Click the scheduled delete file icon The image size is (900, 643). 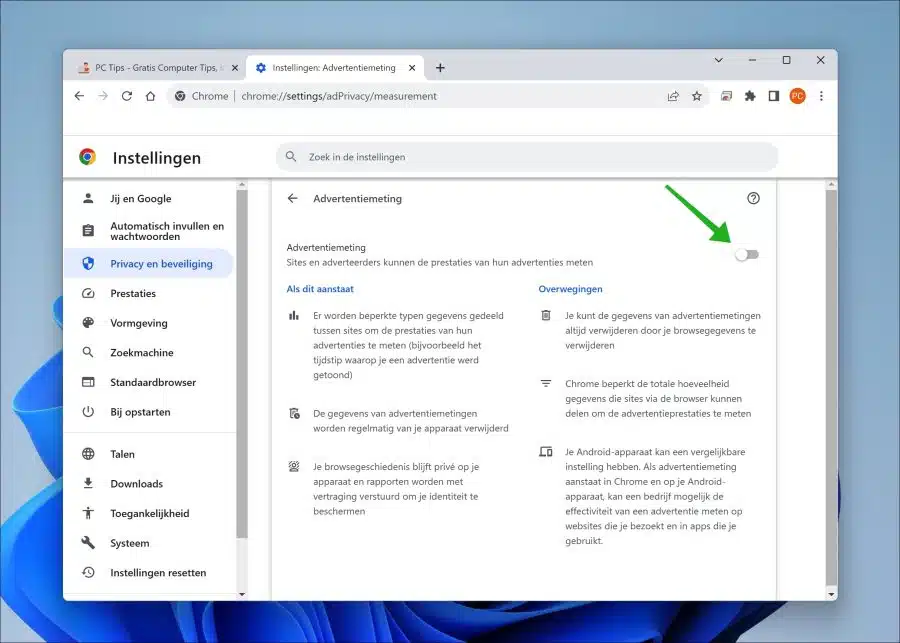[x=294, y=413]
